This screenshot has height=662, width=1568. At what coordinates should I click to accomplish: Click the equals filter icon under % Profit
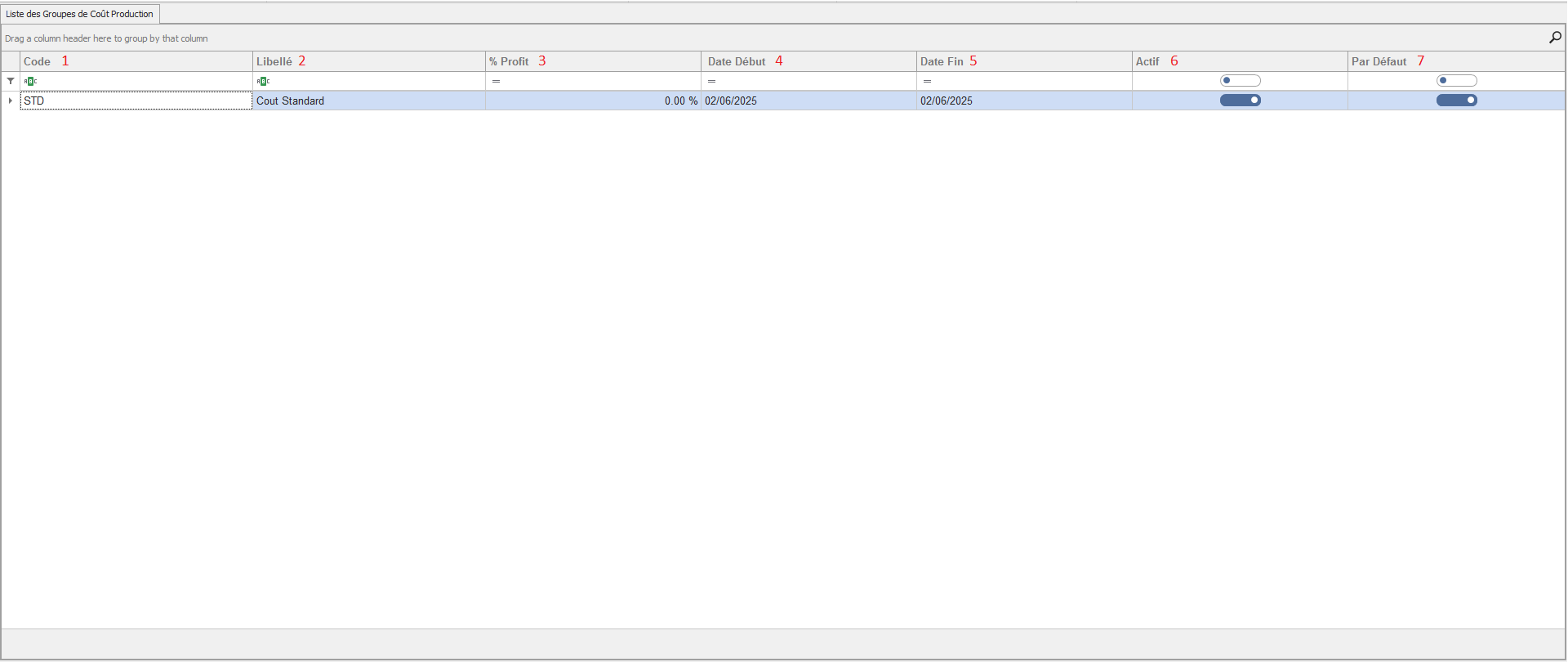(496, 81)
